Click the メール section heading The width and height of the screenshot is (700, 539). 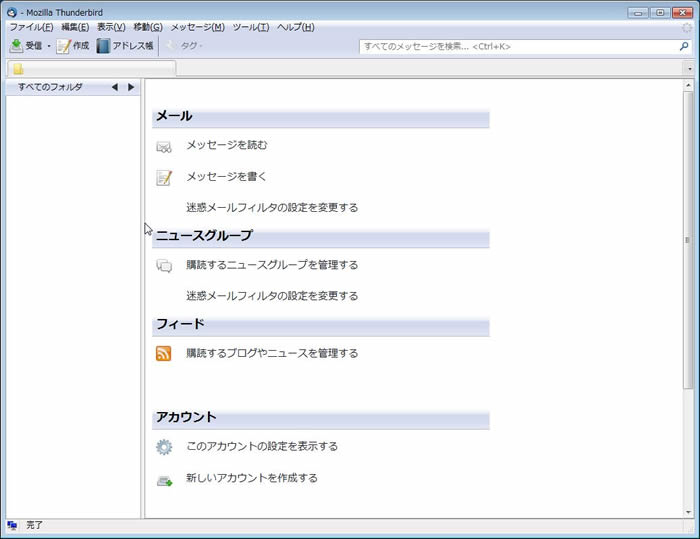pos(174,116)
